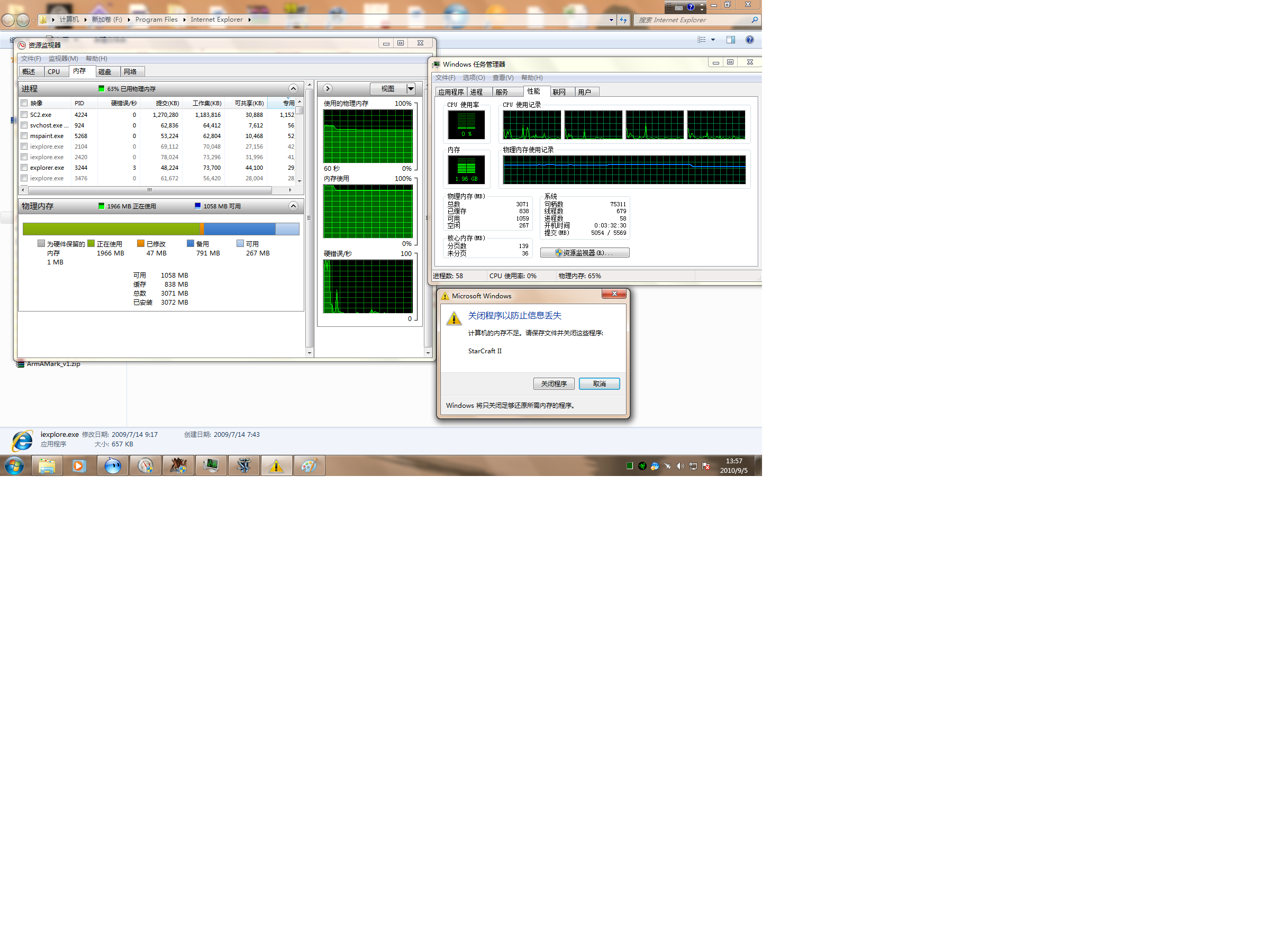The image size is (1270, 952).
Task: Click the Task Manager taskbar icon
Action: click(211, 465)
